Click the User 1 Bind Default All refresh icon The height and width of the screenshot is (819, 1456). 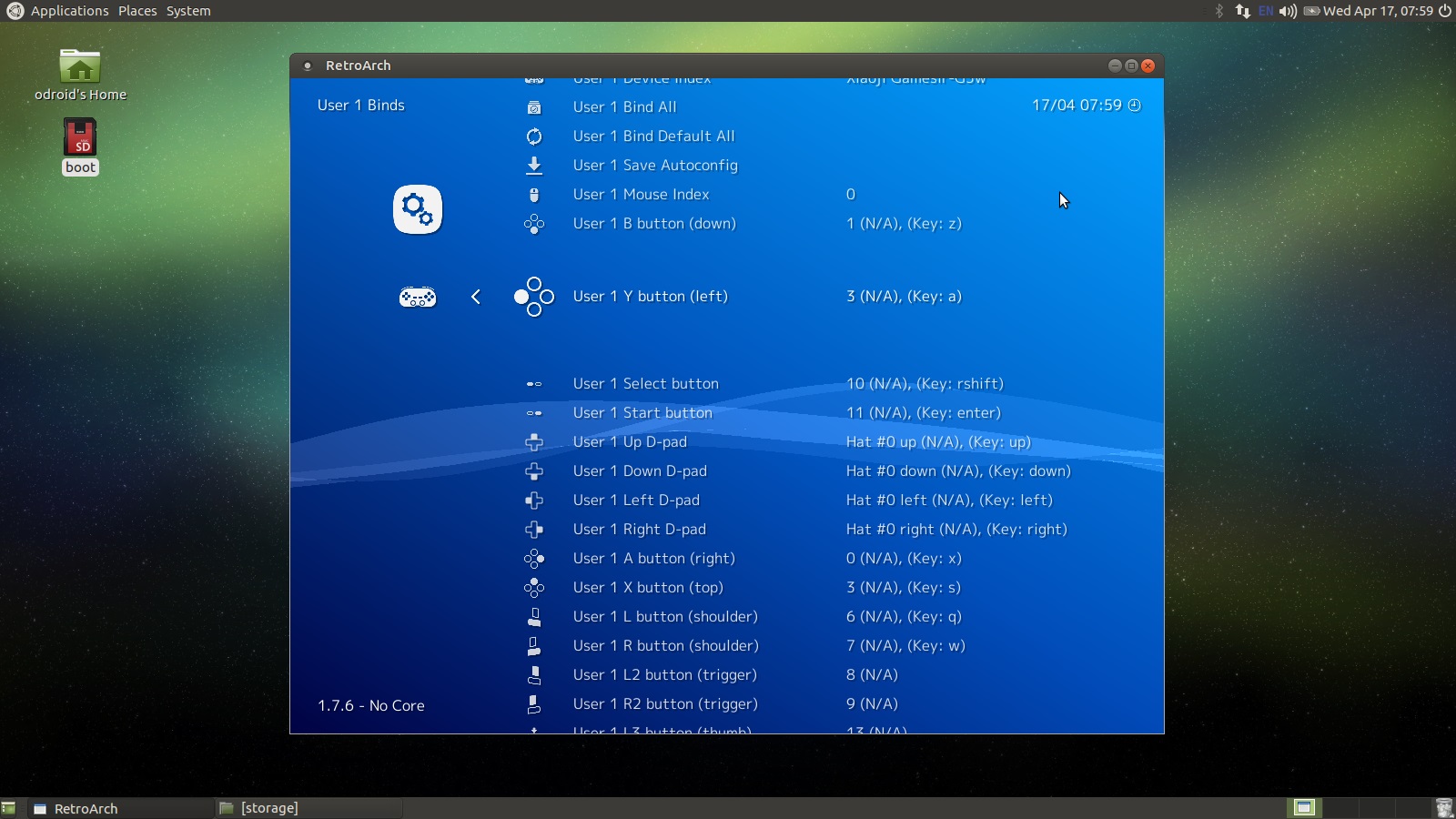[x=534, y=136]
